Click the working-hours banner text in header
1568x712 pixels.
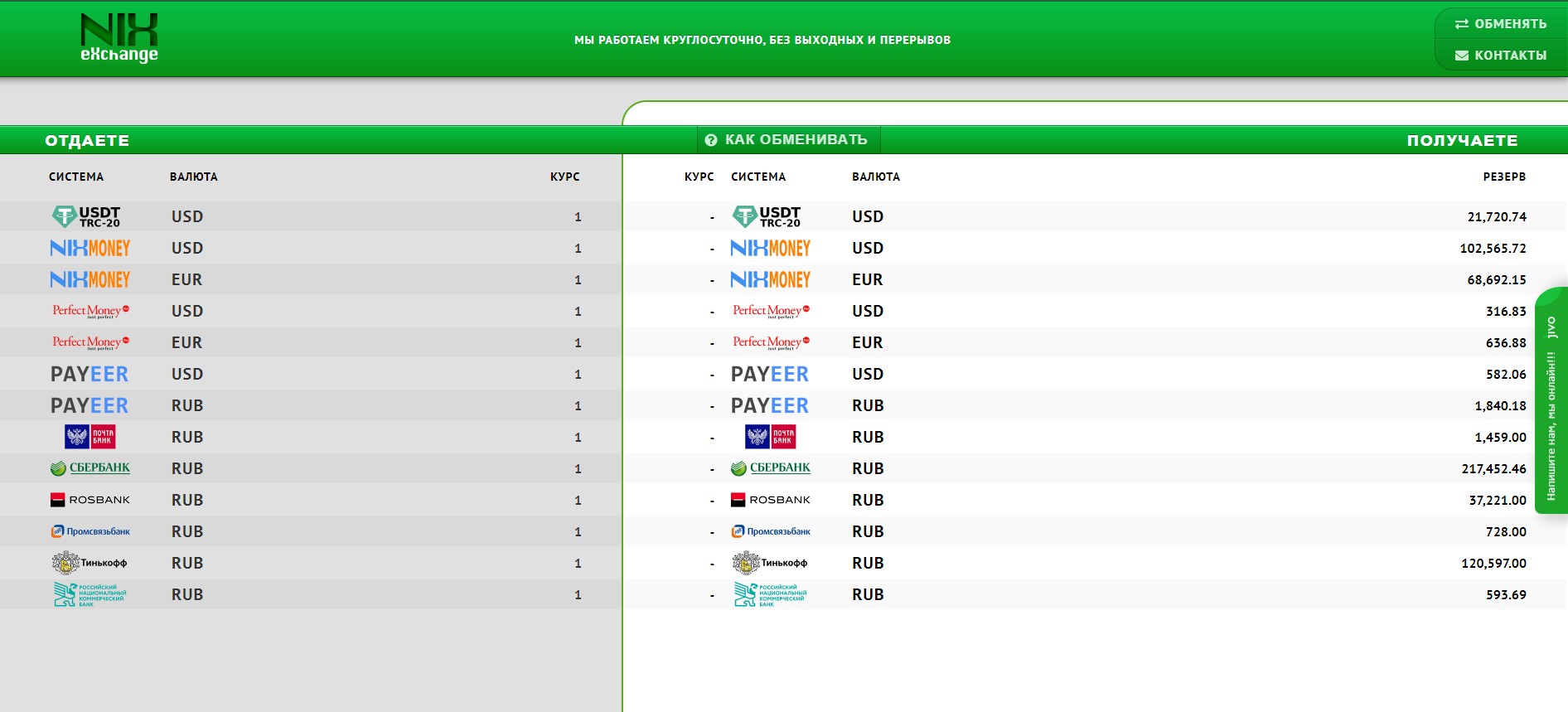click(x=762, y=40)
